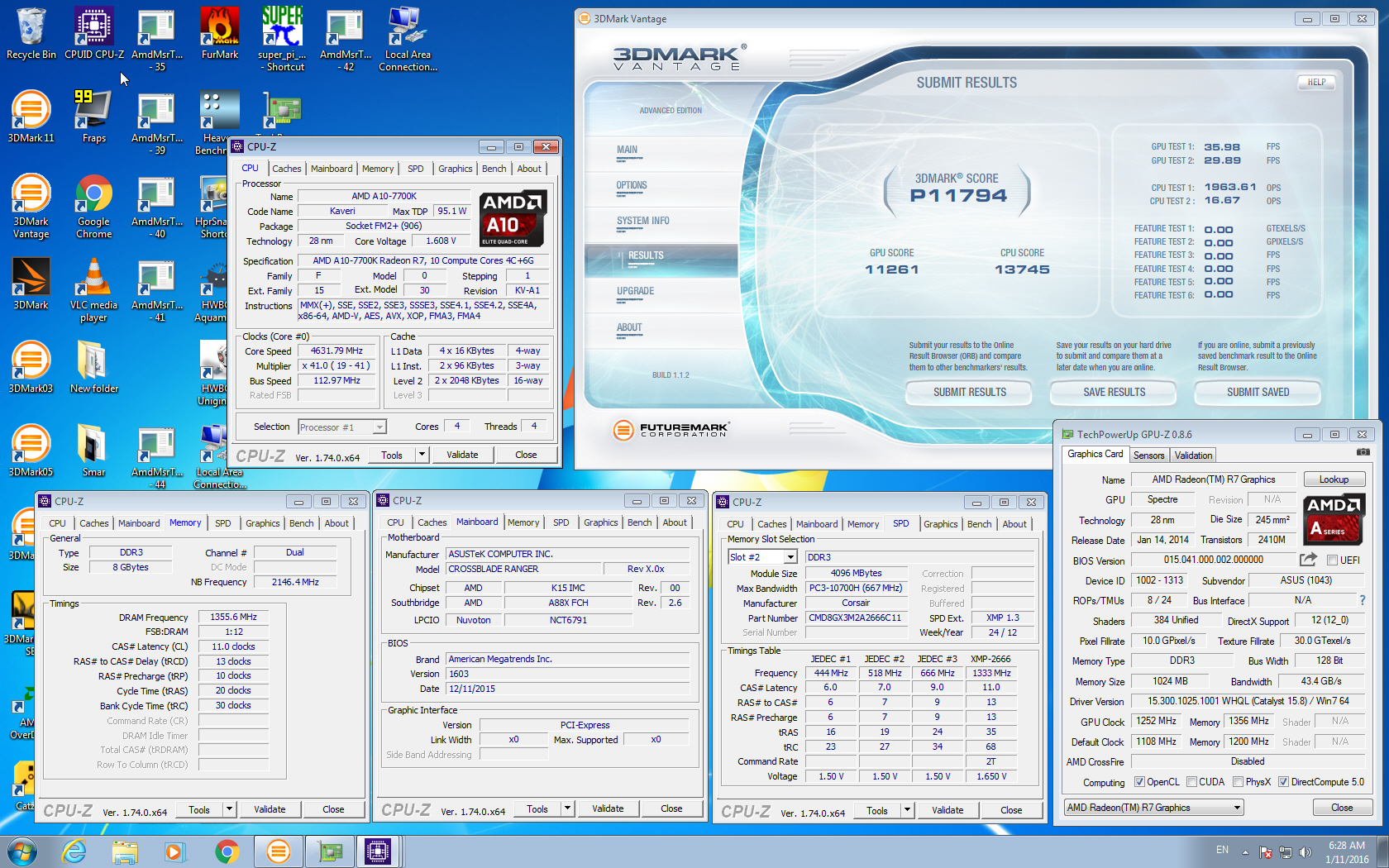Expand the Tools dropdown arrow in the CPU tab window
The image size is (1389, 868).
pyautogui.click(x=422, y=455)
